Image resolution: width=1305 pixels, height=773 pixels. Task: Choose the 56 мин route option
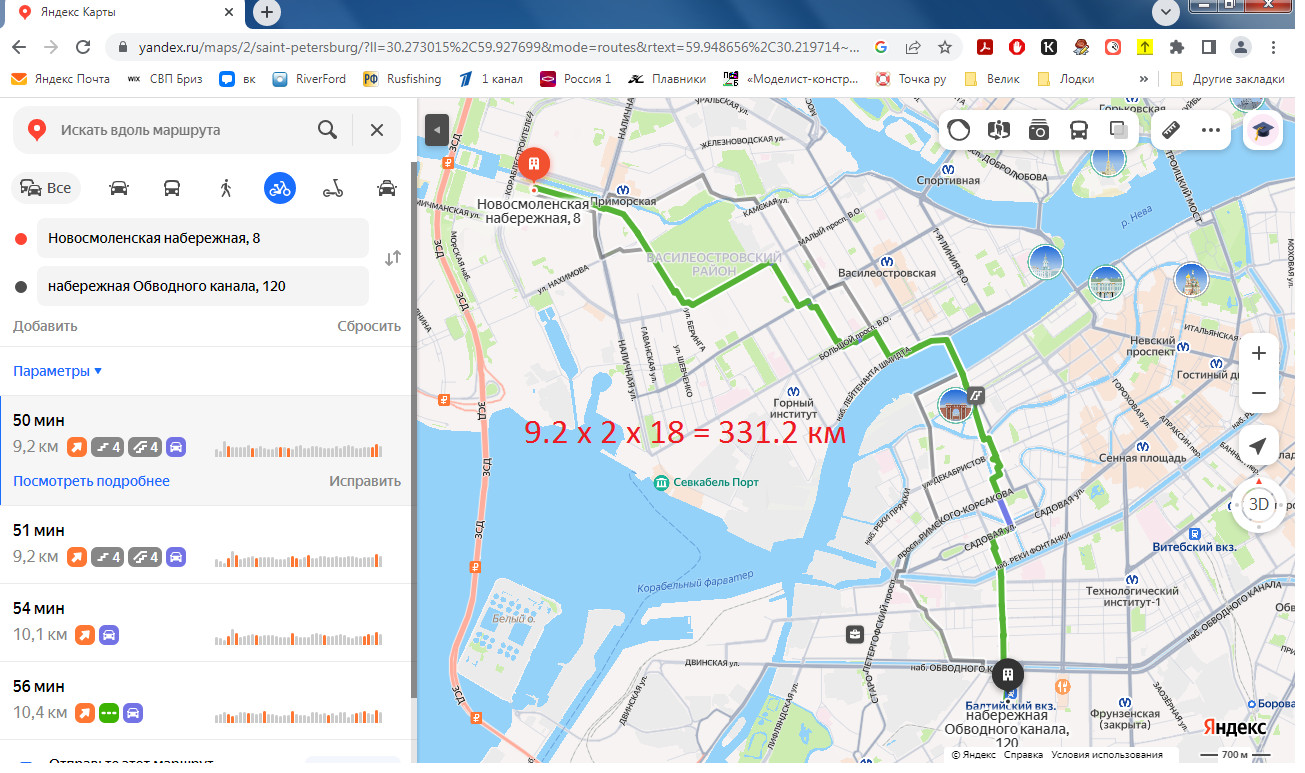(x=207, y=701)
